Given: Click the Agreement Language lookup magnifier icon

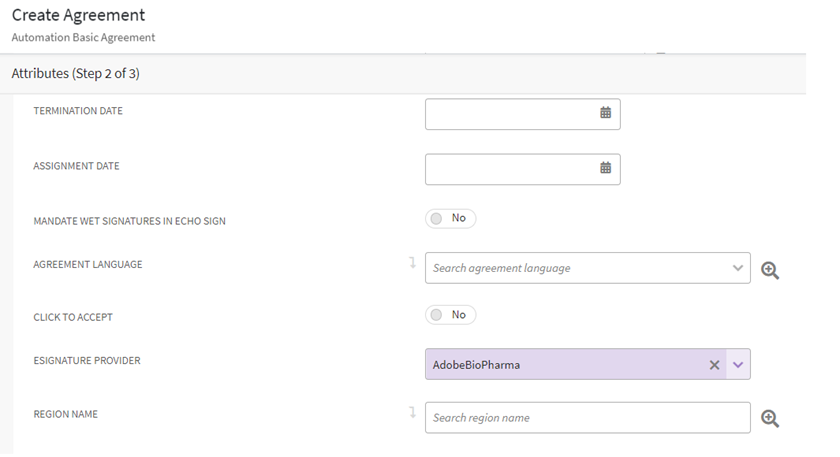Looking at the screenshot, I should [x=770, y=270].
